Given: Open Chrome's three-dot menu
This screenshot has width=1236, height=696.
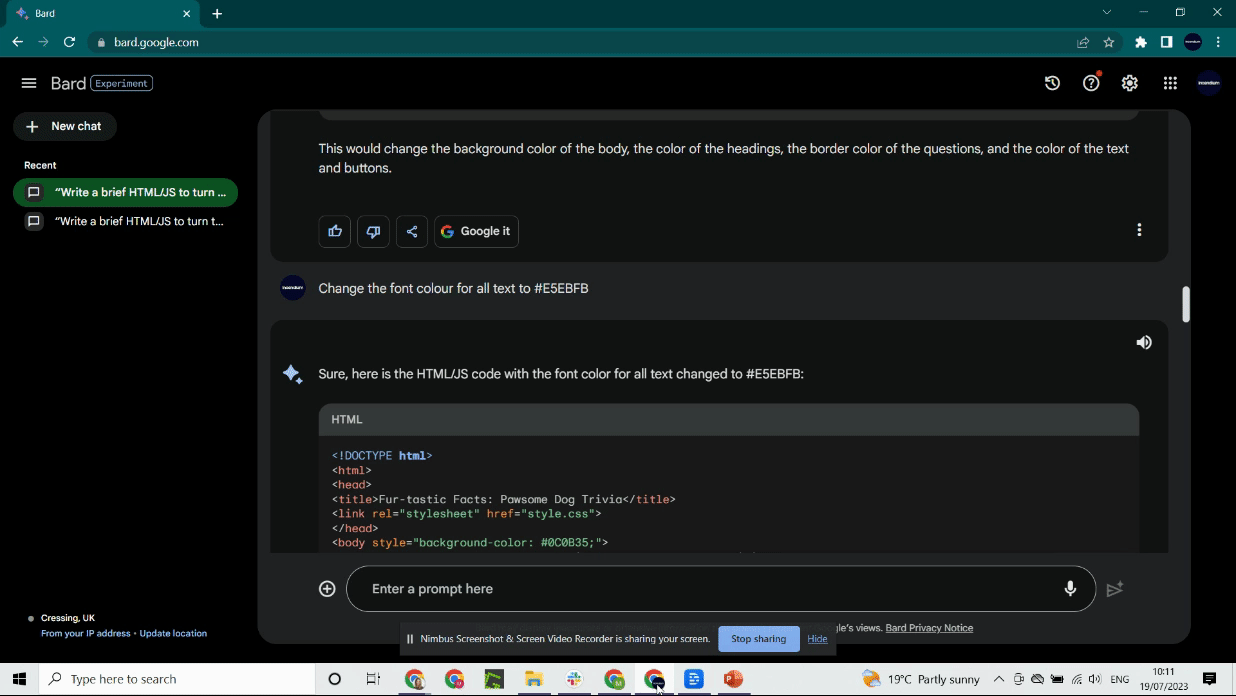Looking at the screenshot, I should 1218,42.
